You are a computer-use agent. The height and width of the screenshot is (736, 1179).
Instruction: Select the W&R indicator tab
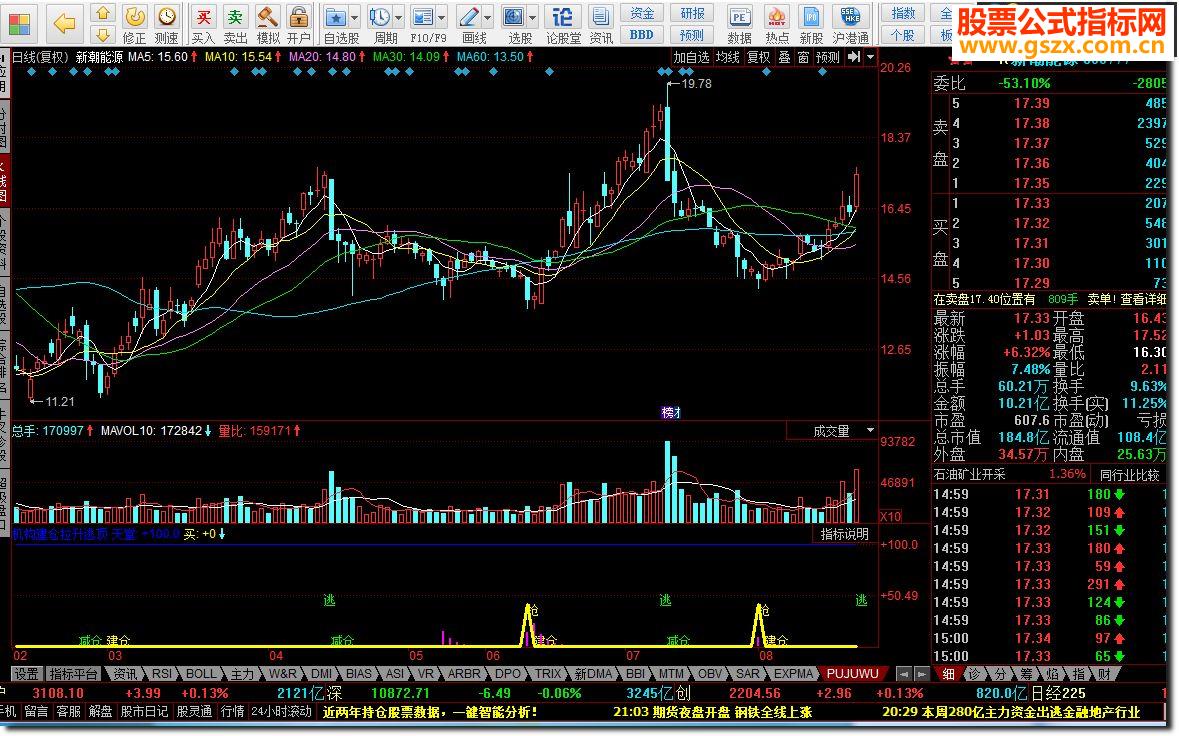pyautogui.click(x=282, y=674)
